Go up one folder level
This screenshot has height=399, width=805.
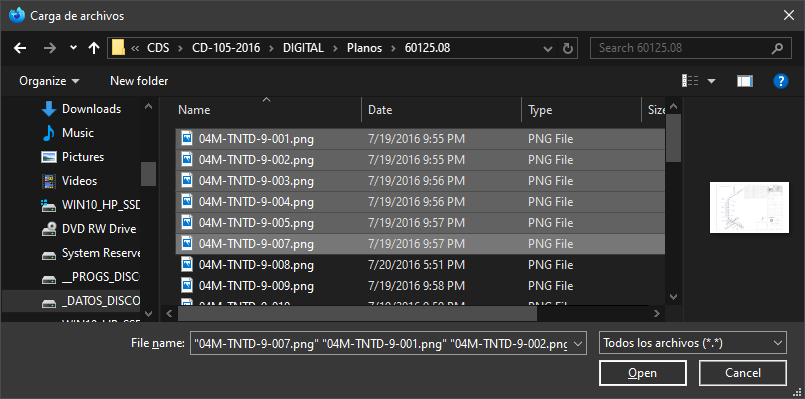(93, 48)
